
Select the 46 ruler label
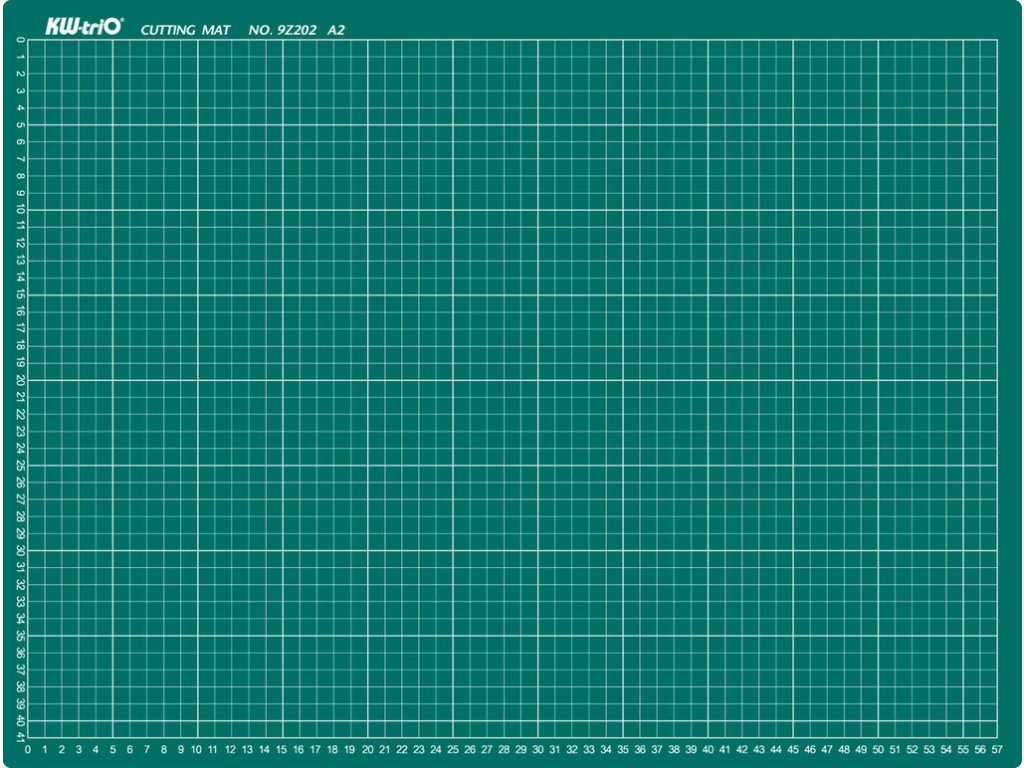coord(810,750)
